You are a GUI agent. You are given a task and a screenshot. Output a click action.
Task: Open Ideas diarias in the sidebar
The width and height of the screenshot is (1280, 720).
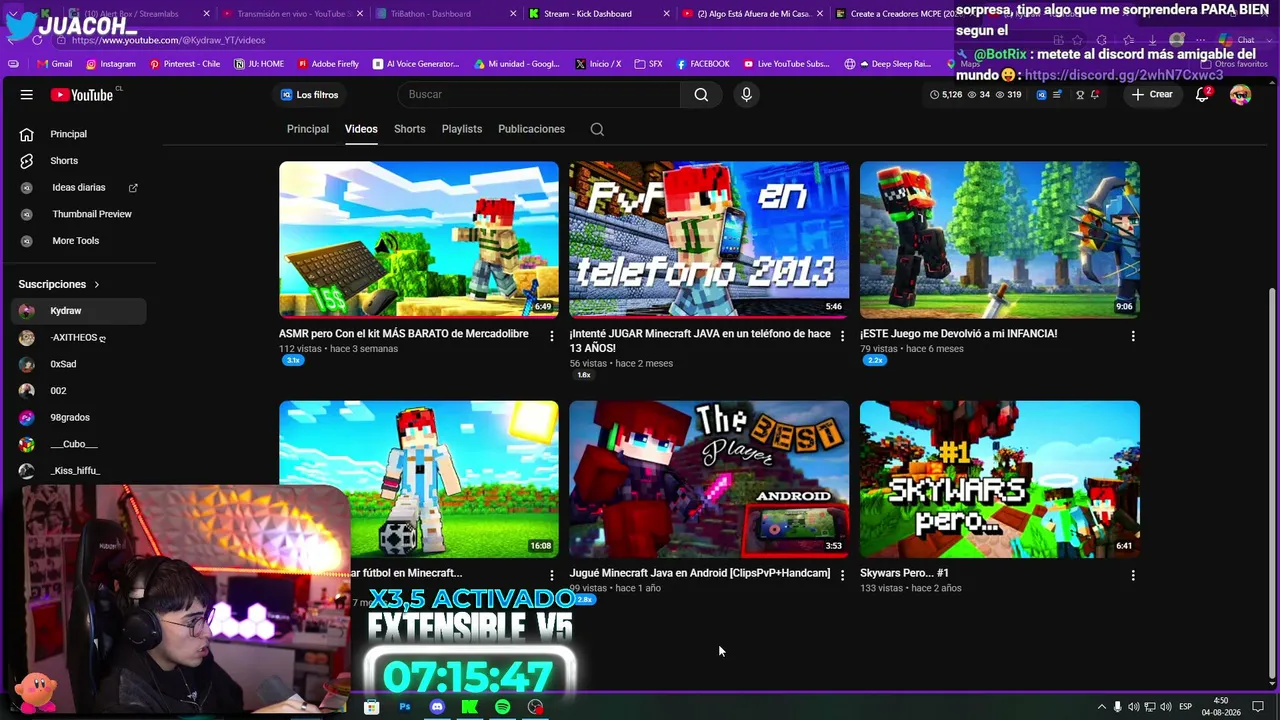click(79, 188)
